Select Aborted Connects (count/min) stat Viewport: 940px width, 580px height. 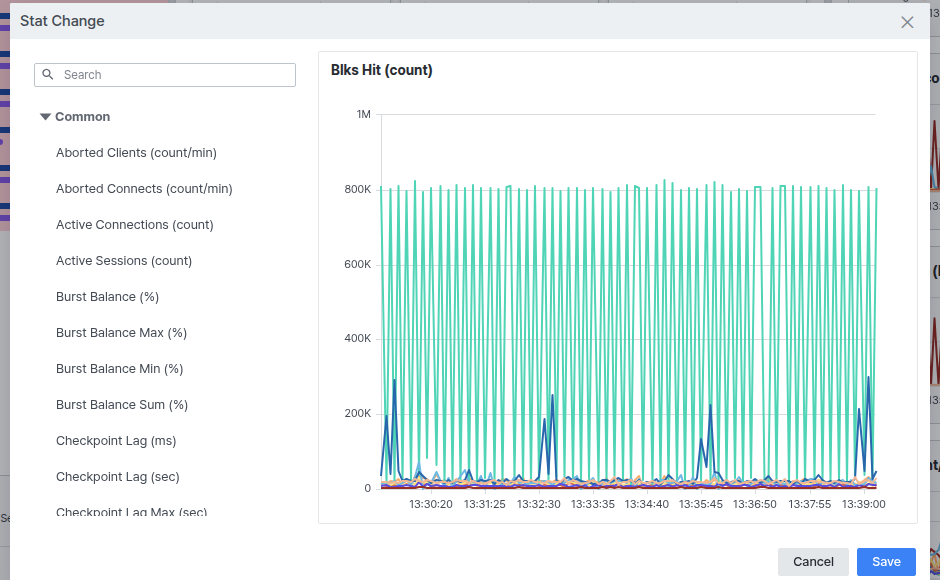144,189
